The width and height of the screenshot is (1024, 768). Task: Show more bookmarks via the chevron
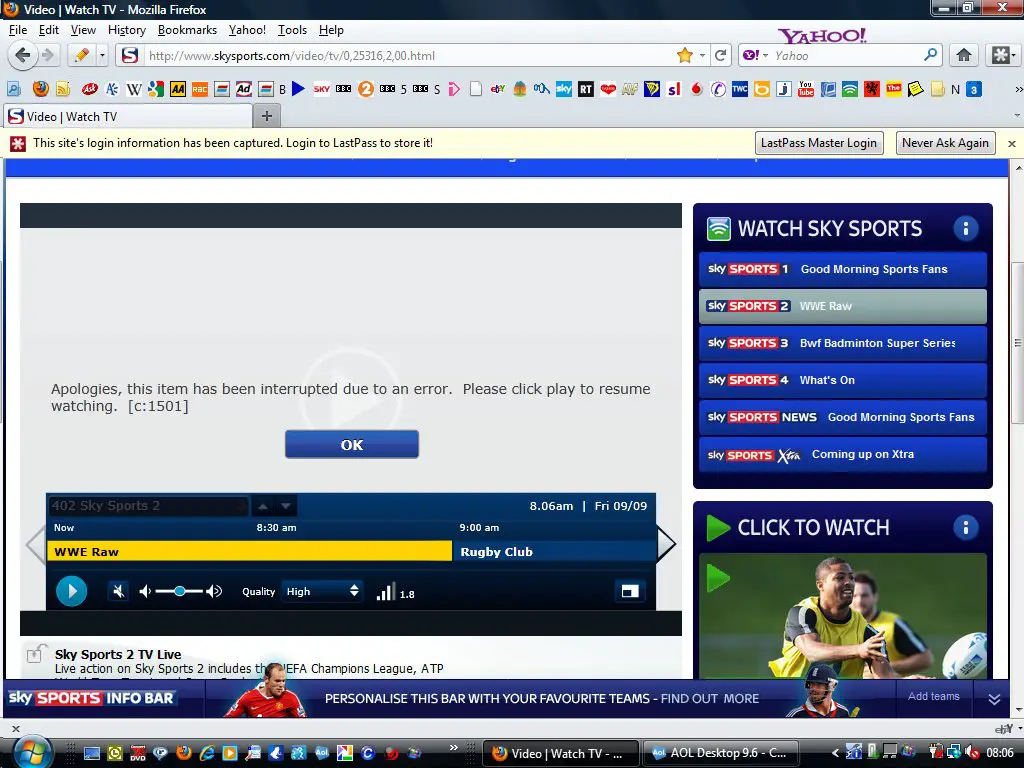click(1017, 89)
